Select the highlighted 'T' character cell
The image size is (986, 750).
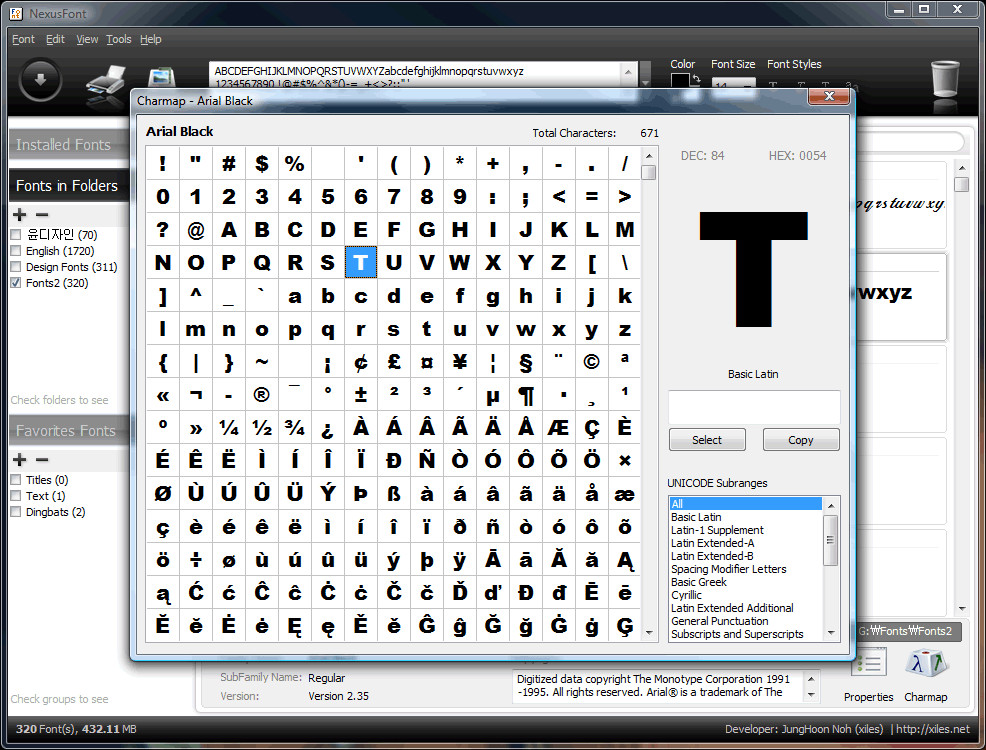click(361, 262)
